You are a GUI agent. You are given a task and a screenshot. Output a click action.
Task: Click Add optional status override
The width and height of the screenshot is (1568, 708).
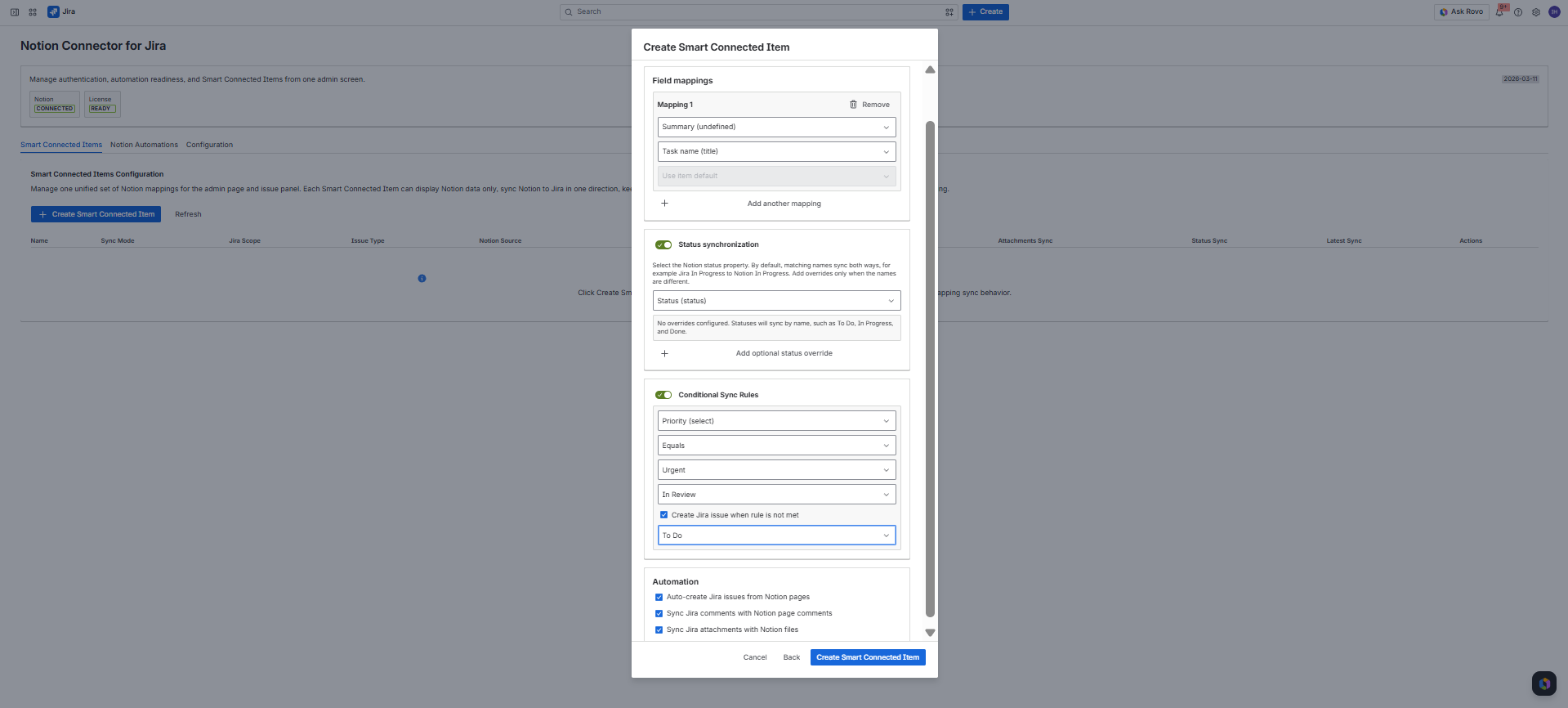[x=784, y=353]
